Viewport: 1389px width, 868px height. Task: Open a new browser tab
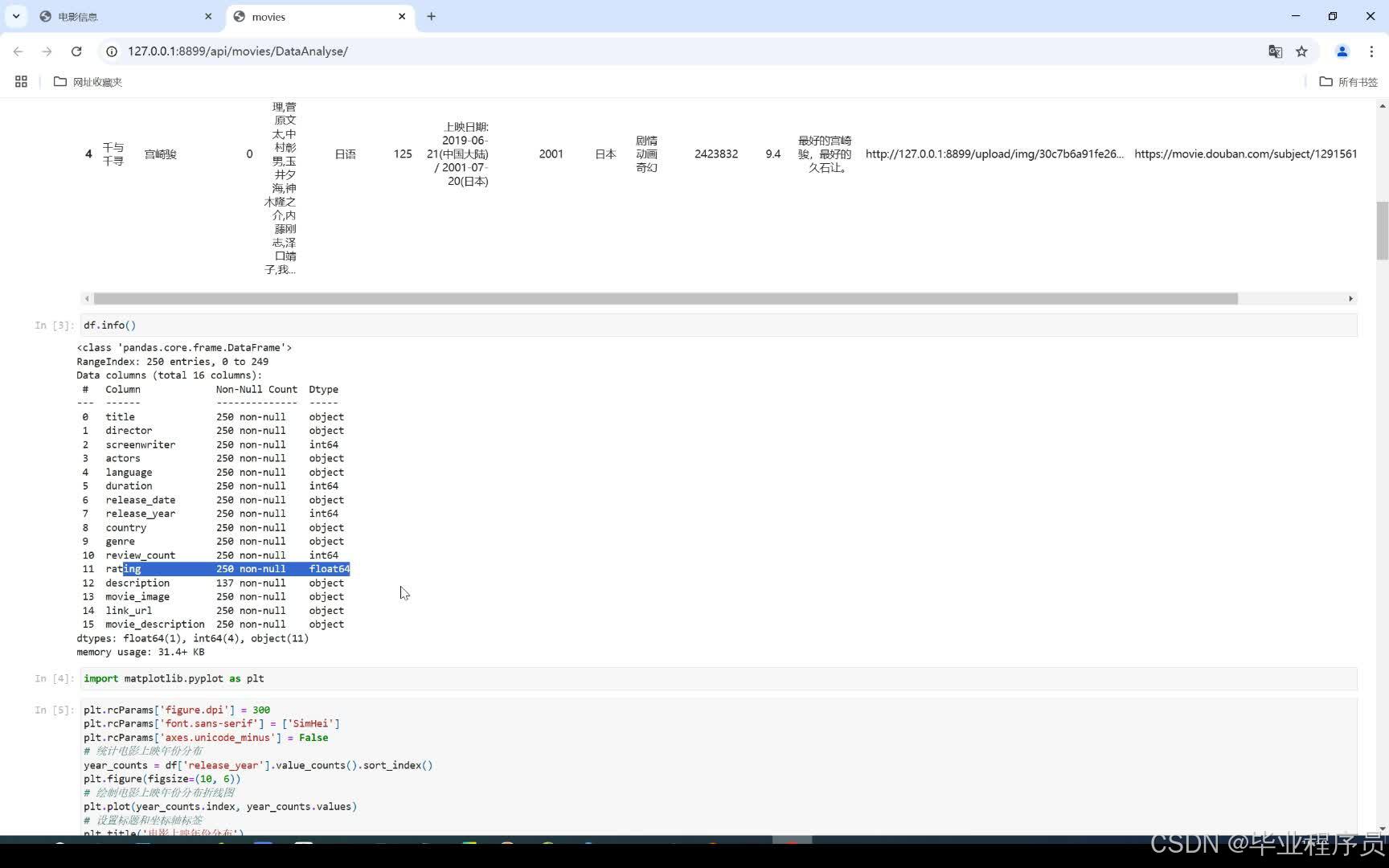point(431,16)
